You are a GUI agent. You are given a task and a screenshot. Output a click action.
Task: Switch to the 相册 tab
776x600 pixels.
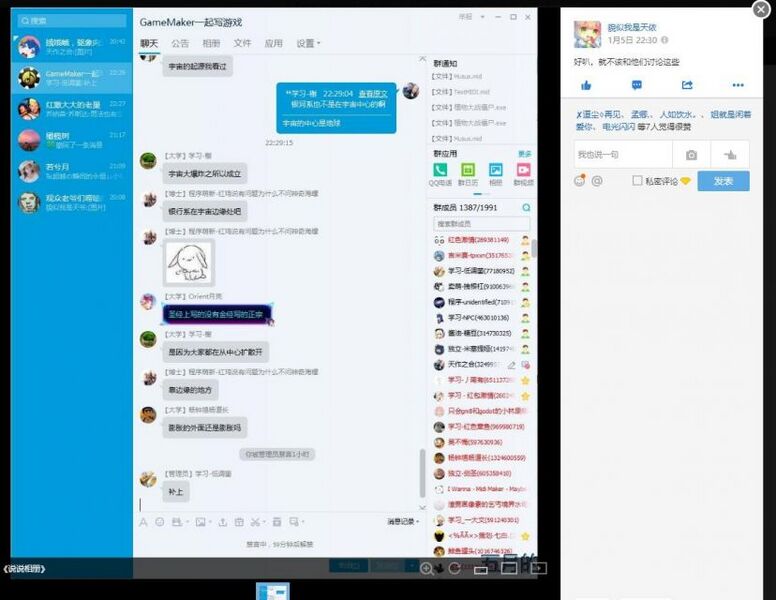tap(211, 44)
